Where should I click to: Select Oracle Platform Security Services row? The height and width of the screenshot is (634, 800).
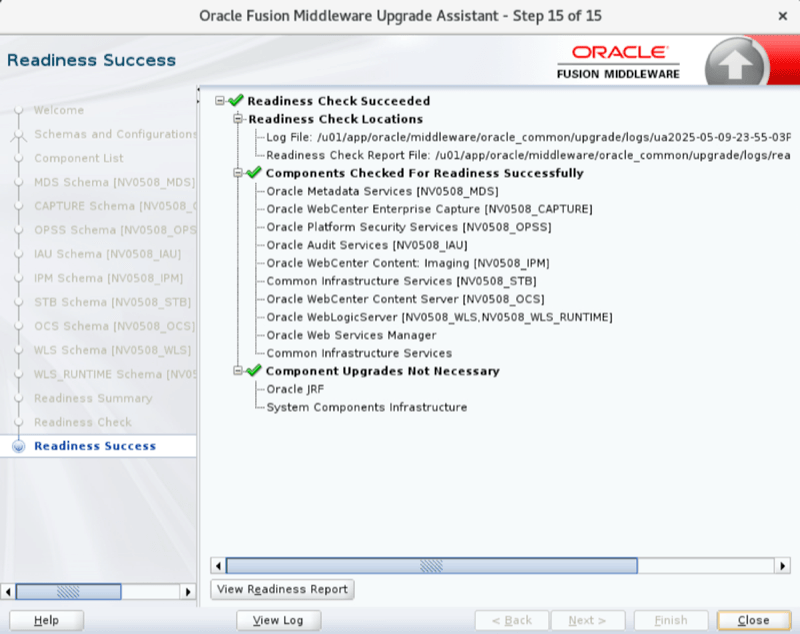[409, 227]
